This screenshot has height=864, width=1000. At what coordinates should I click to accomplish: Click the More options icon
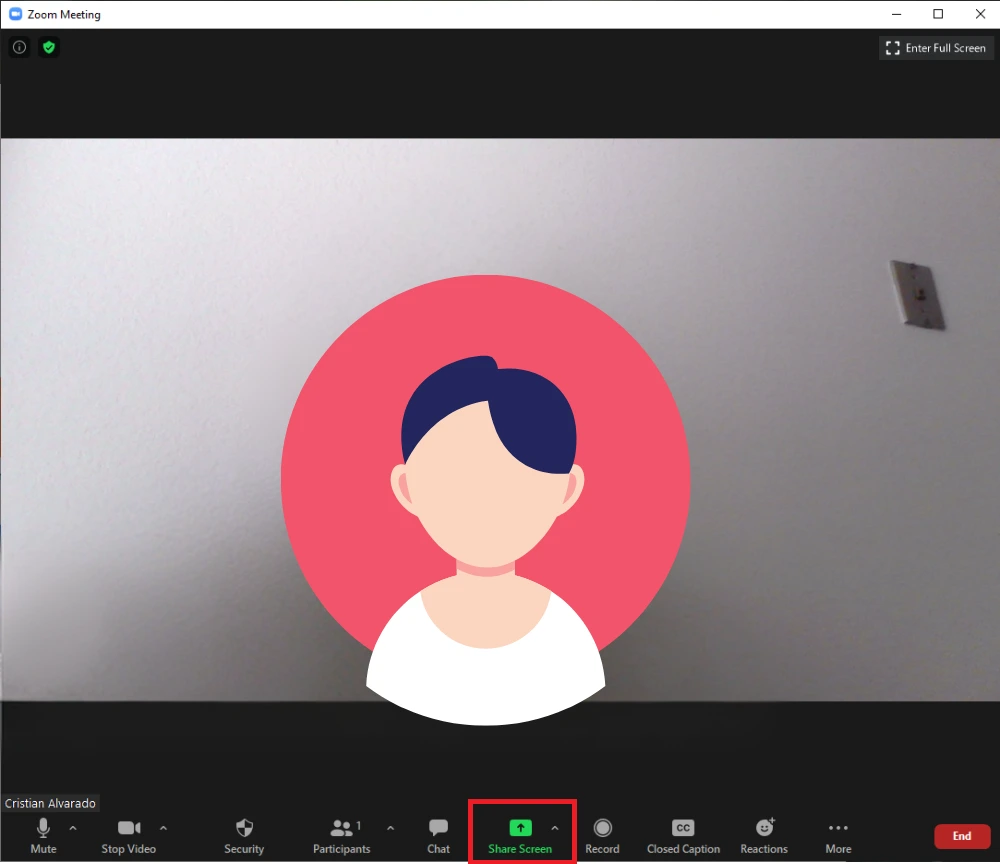pyautogui.click(x=837, y=835)
